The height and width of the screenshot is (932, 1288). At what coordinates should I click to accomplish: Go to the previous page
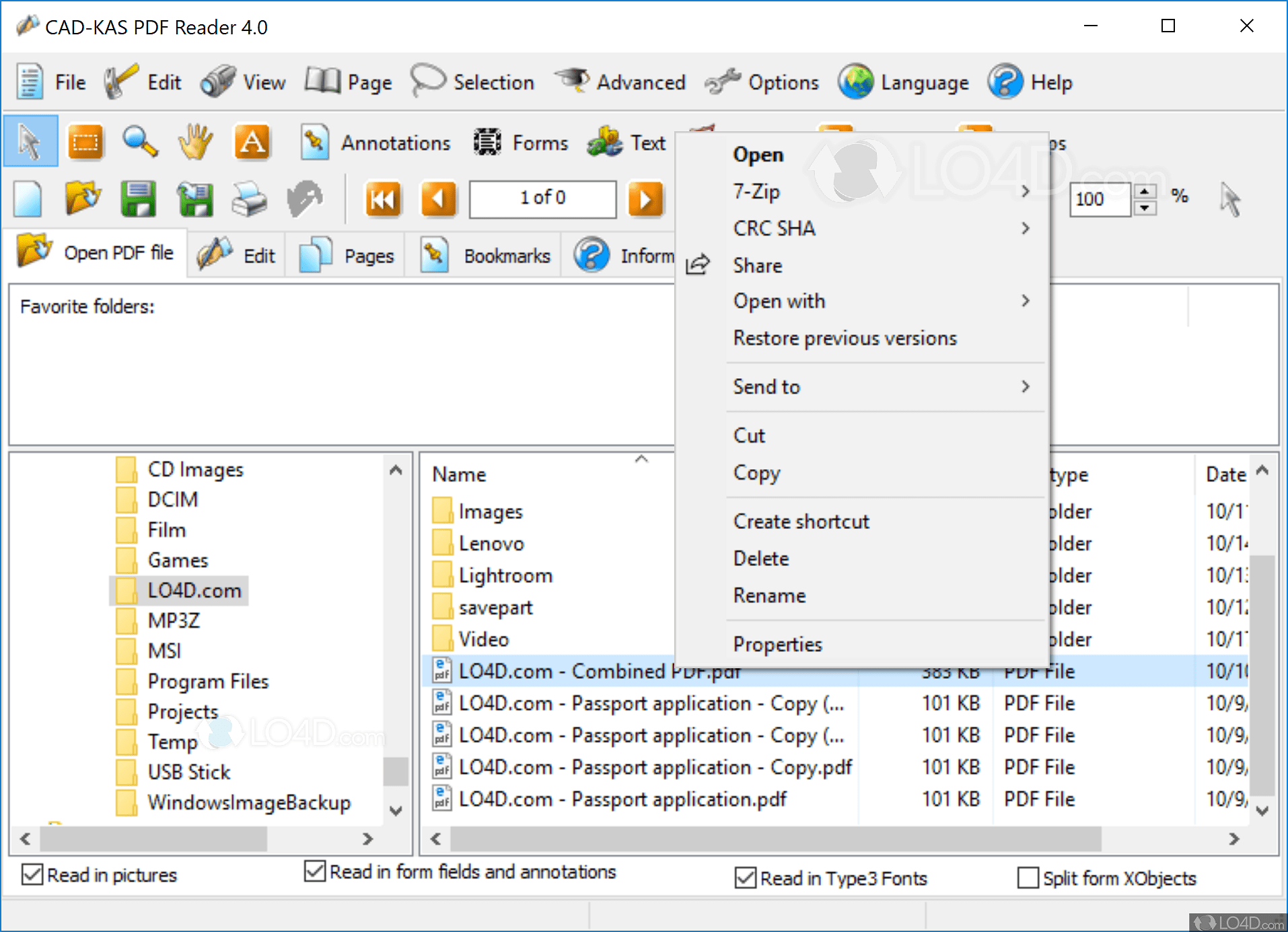coord(439,199)
